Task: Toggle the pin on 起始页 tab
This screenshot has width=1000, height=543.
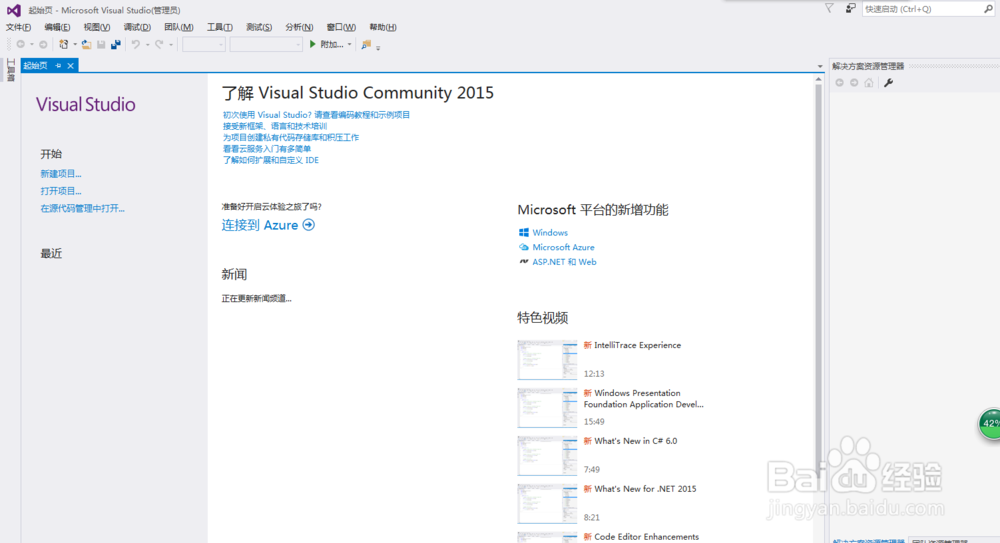Action: click(58, 66)
